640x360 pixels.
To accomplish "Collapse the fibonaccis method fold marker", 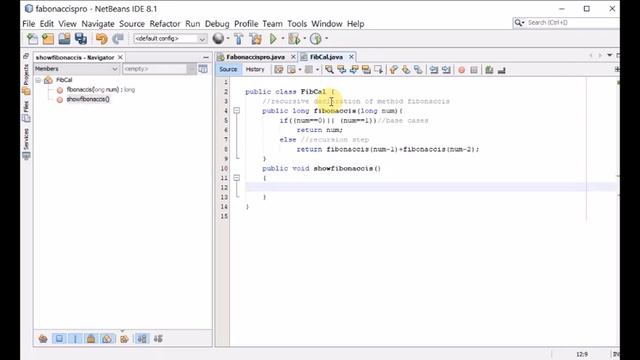I will coord(237,111).
